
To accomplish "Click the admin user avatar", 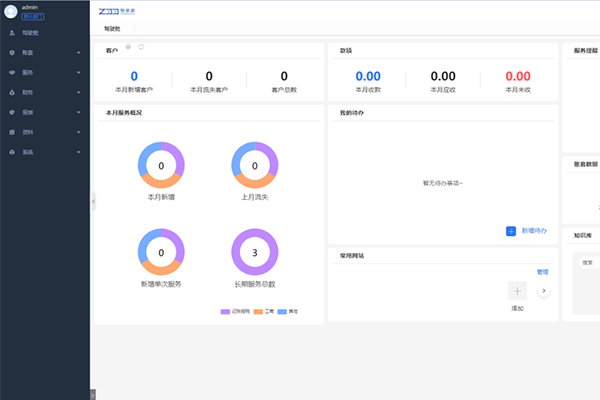I will point(11,12).
